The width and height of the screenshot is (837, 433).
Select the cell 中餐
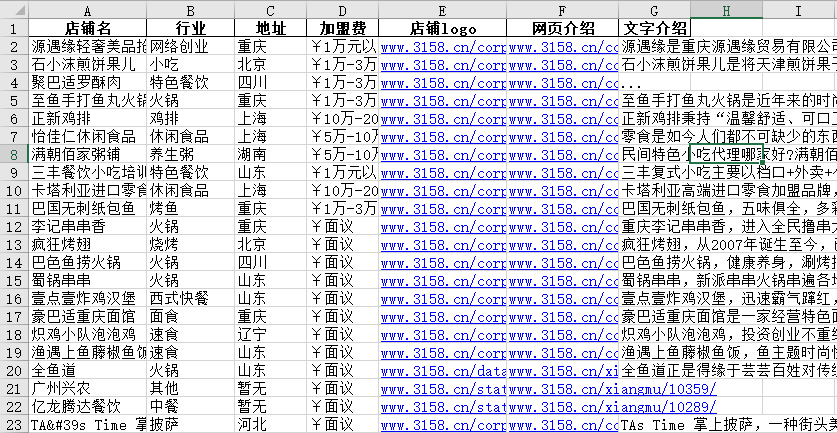point(191,406)
